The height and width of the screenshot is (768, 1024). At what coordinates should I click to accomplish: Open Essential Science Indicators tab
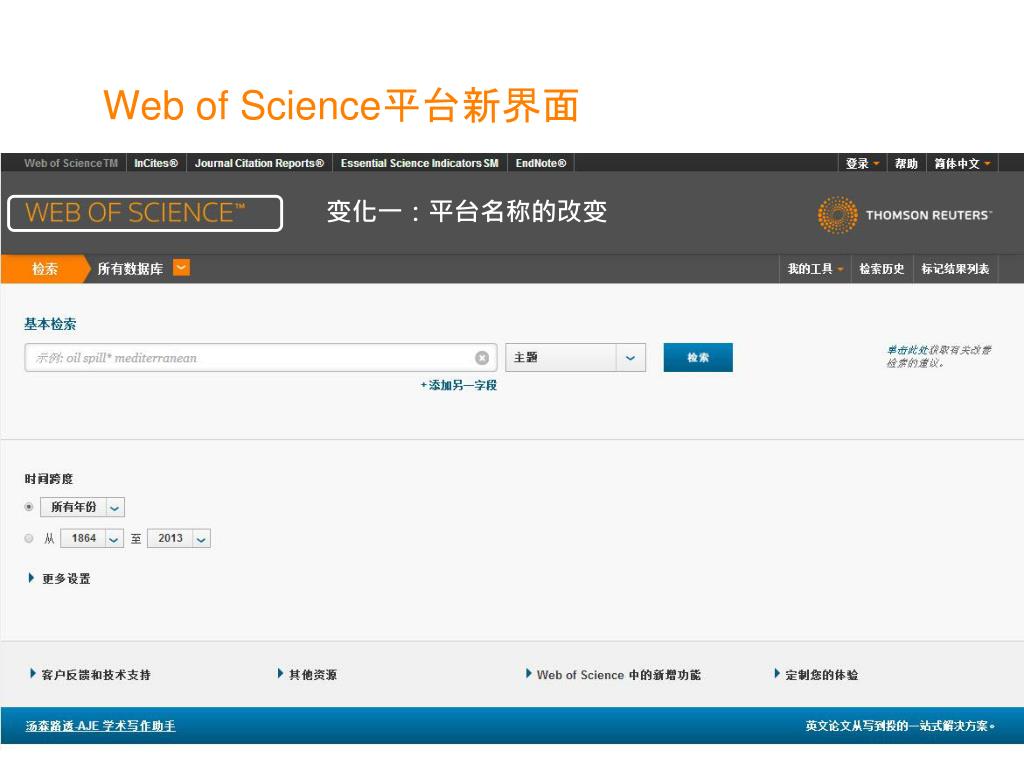tap(419, 163)
